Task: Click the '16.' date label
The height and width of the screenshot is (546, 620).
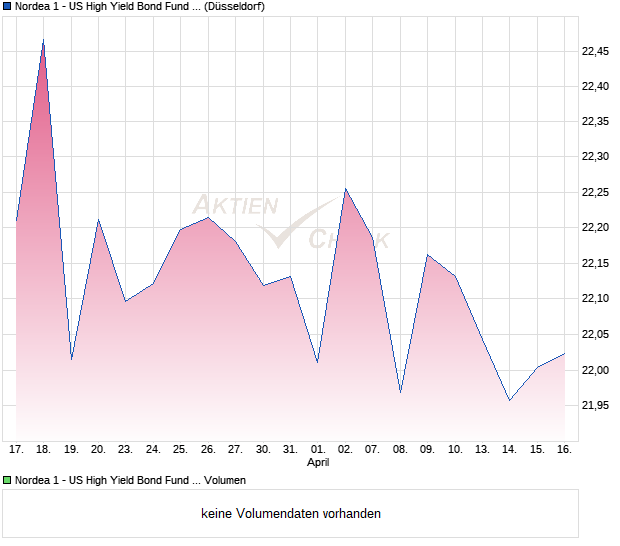Action: pyautogui.click(x=564, y=450)
